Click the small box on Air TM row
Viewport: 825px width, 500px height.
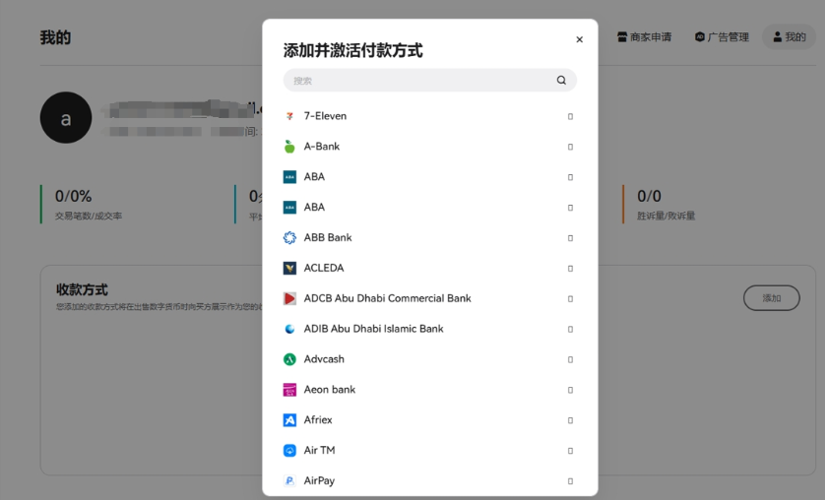click(570, 451)
